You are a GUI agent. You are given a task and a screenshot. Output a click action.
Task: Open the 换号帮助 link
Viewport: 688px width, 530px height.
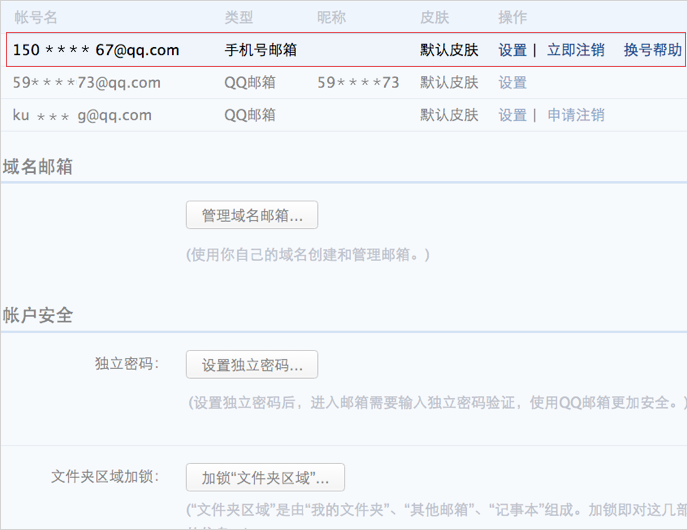[x=652, y=50]
